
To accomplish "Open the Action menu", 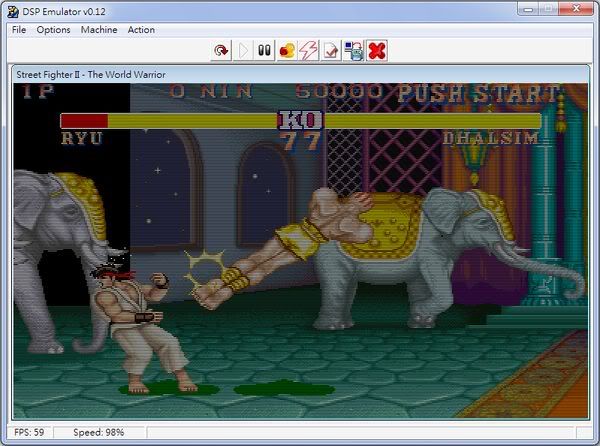I will click(141, 30).
